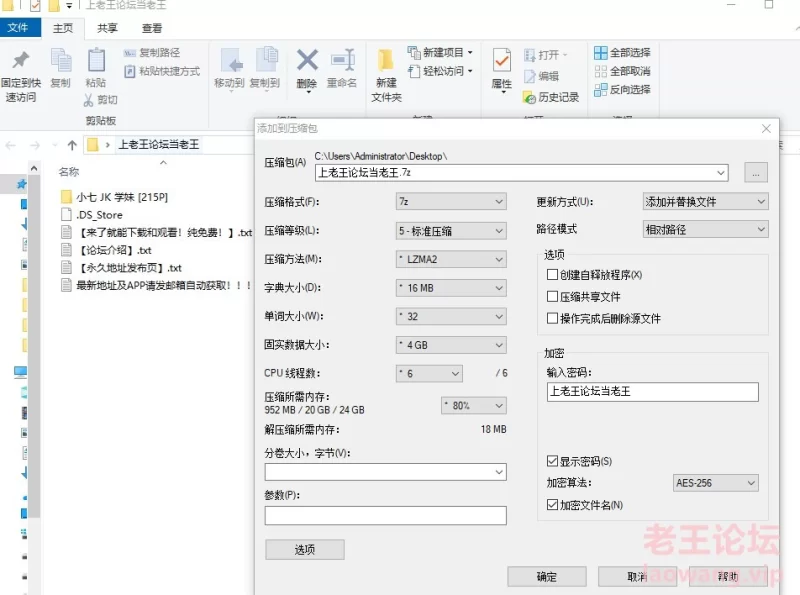The height and width of the screenshot is (595, 800).
Task: Click the 选项 button in dialog
Action: (x=305, y=549)
